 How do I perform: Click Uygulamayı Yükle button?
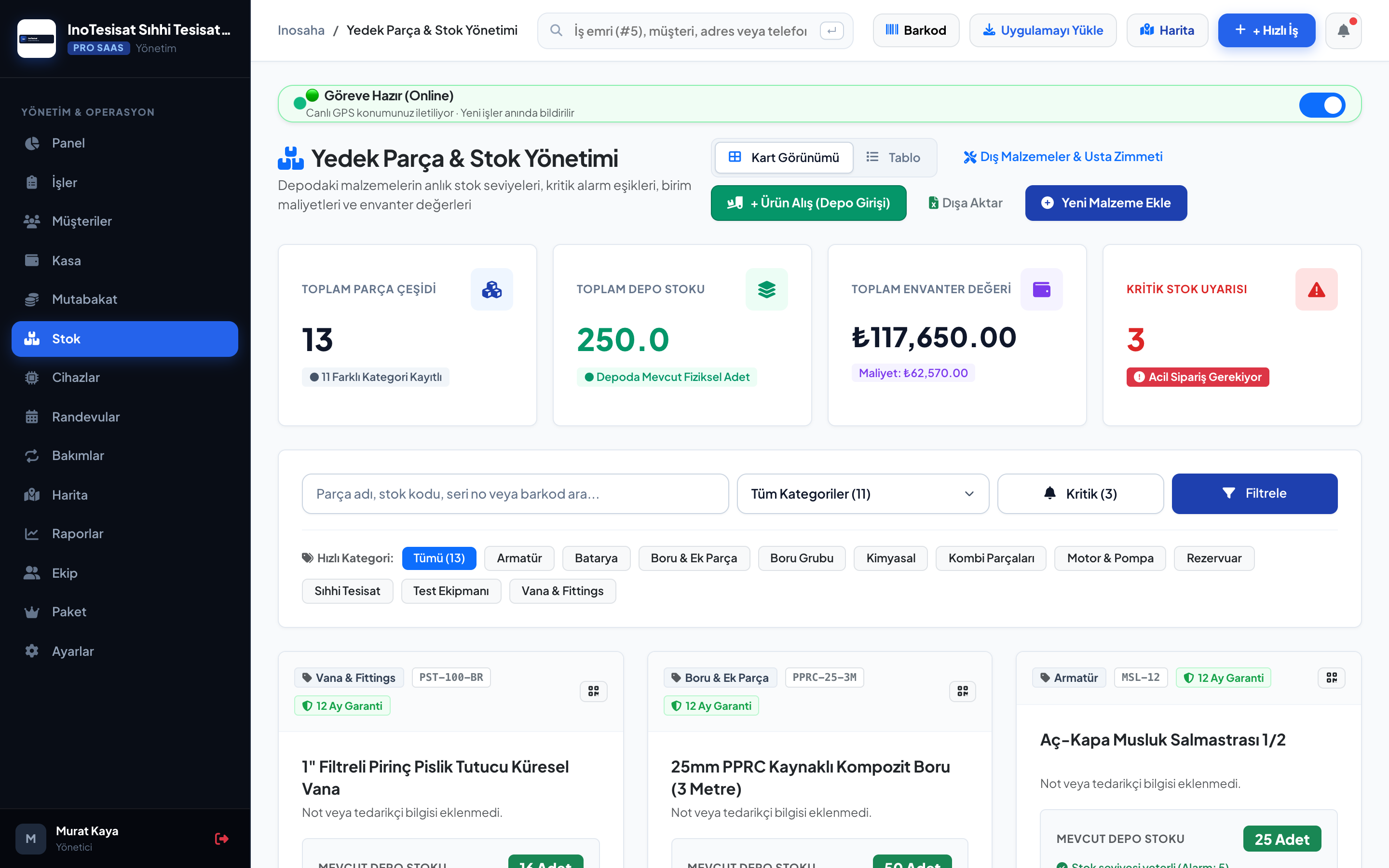[1043, 30]
